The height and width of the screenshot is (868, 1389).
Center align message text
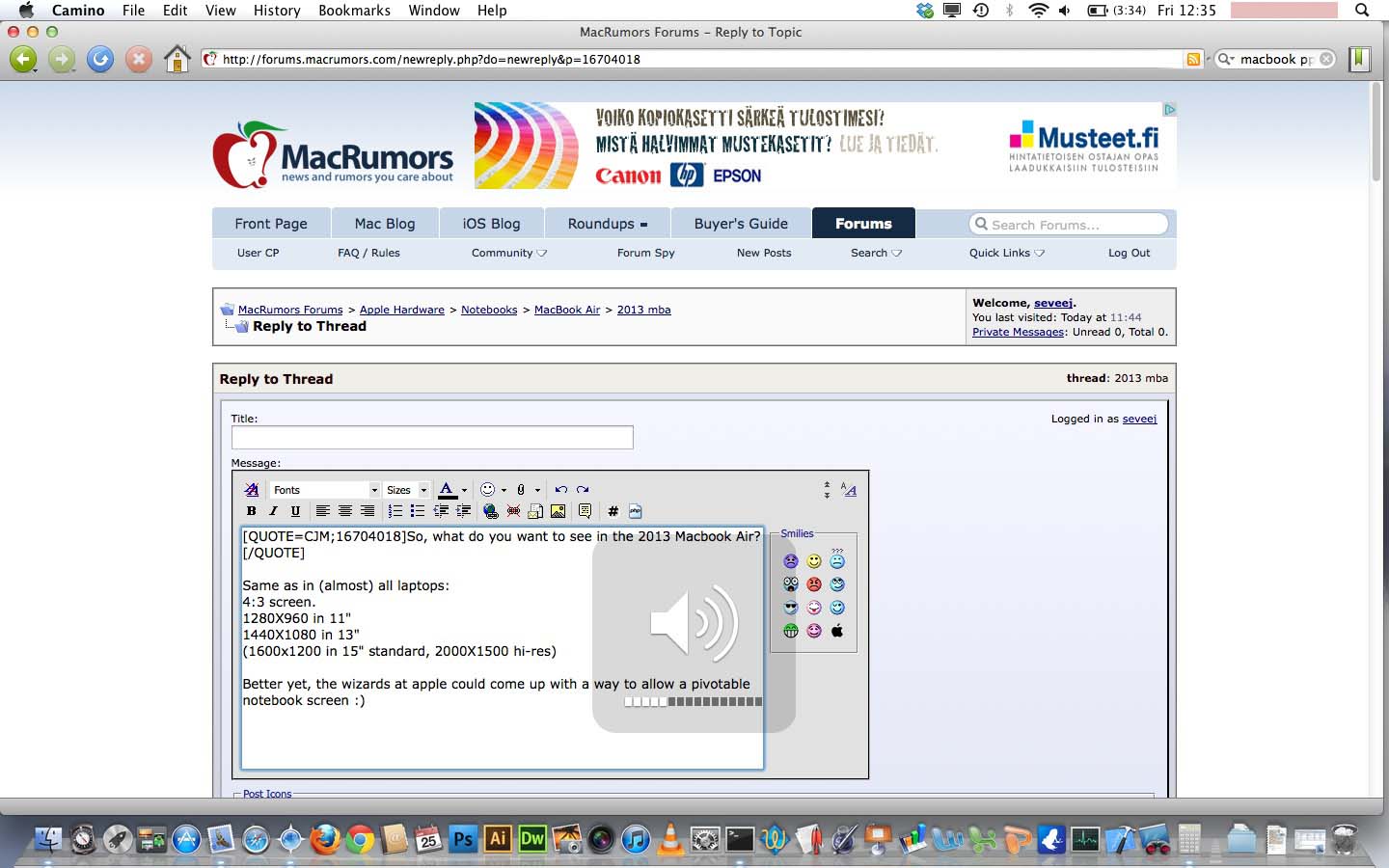(x=345, y=511)
